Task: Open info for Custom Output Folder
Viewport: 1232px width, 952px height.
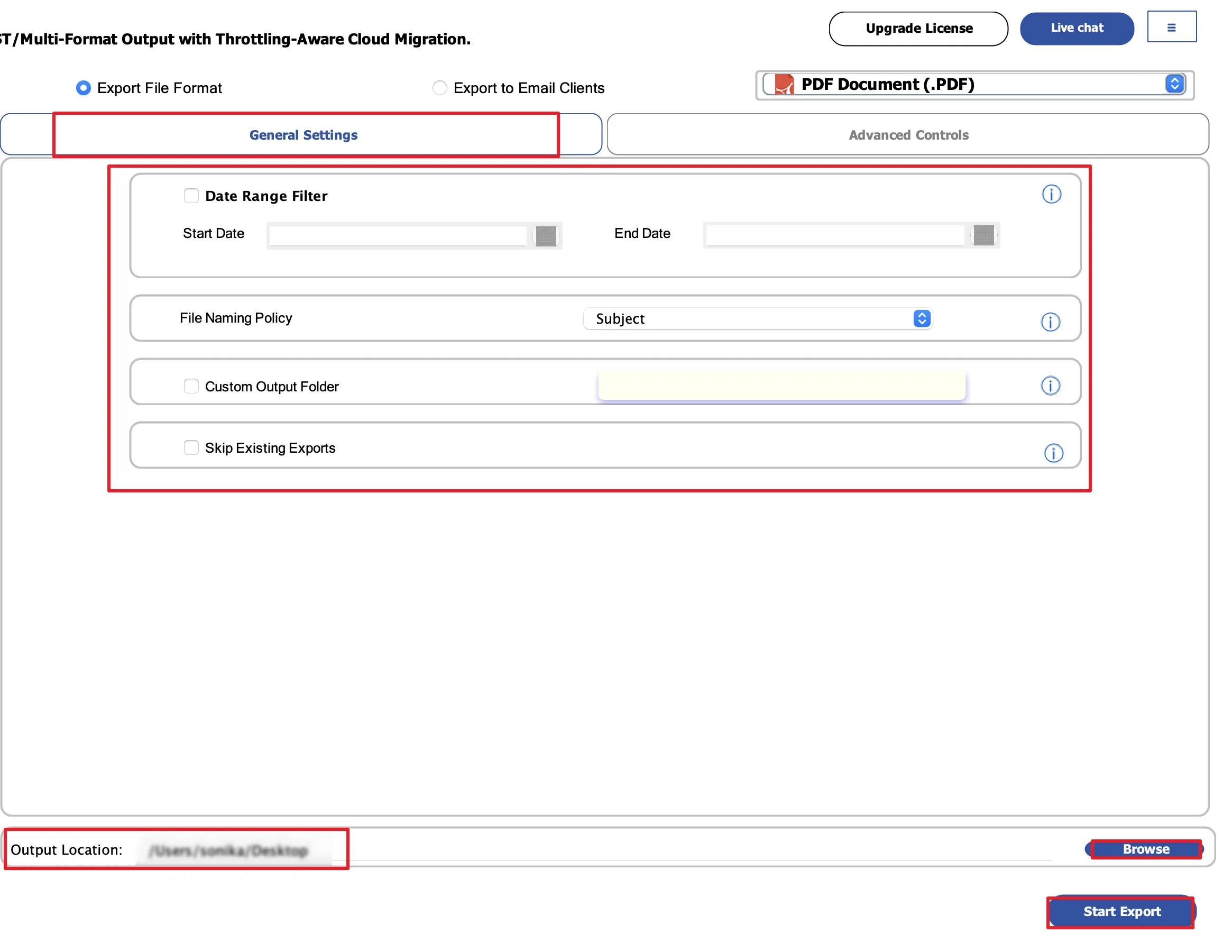Action: (1050, 386)
